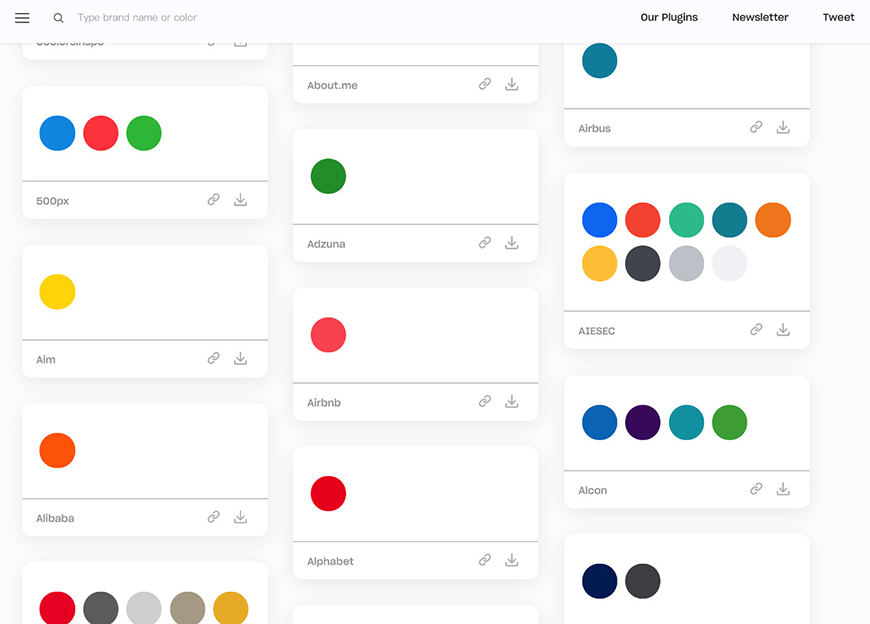Click the search magnifier icon
Image resolution: width=870 pixels, height=624 pixels.
[59, 18]
